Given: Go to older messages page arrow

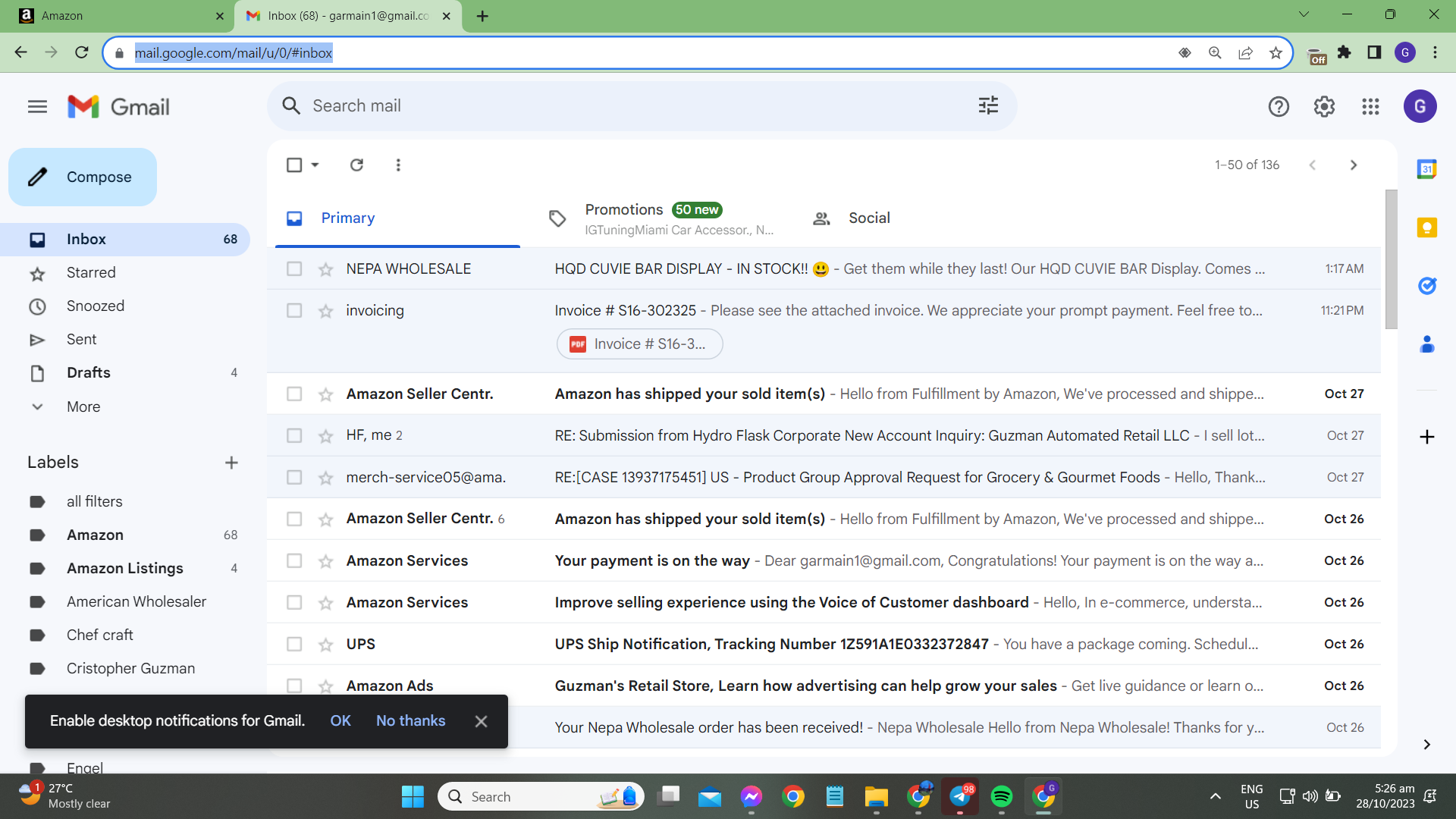Looking at the screenshot, I should [1354, 165].
